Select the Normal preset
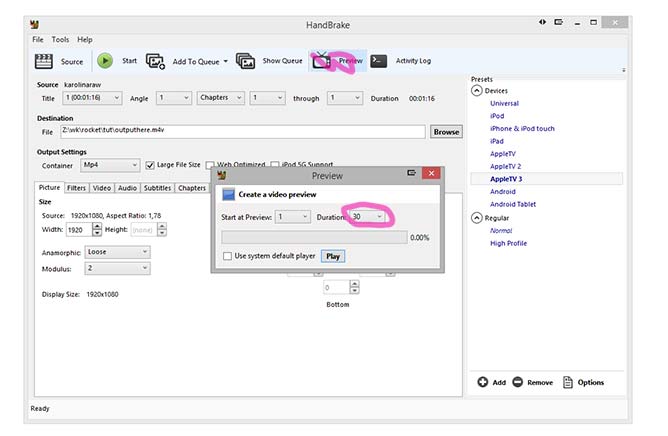Viewport: 668px width, 436px height. point(501,231)
